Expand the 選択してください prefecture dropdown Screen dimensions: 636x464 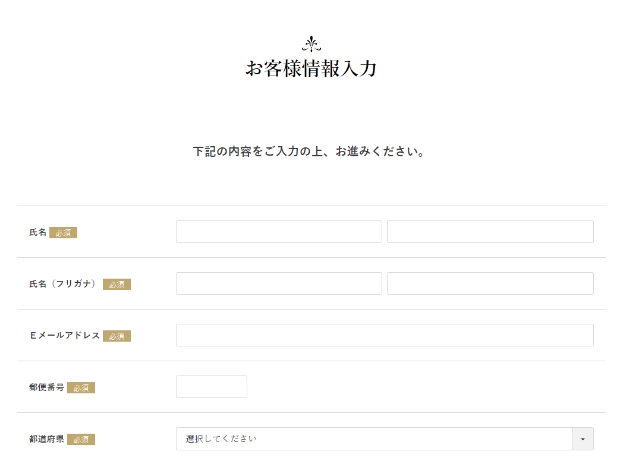pyautogui.click(x=373, y=439)
